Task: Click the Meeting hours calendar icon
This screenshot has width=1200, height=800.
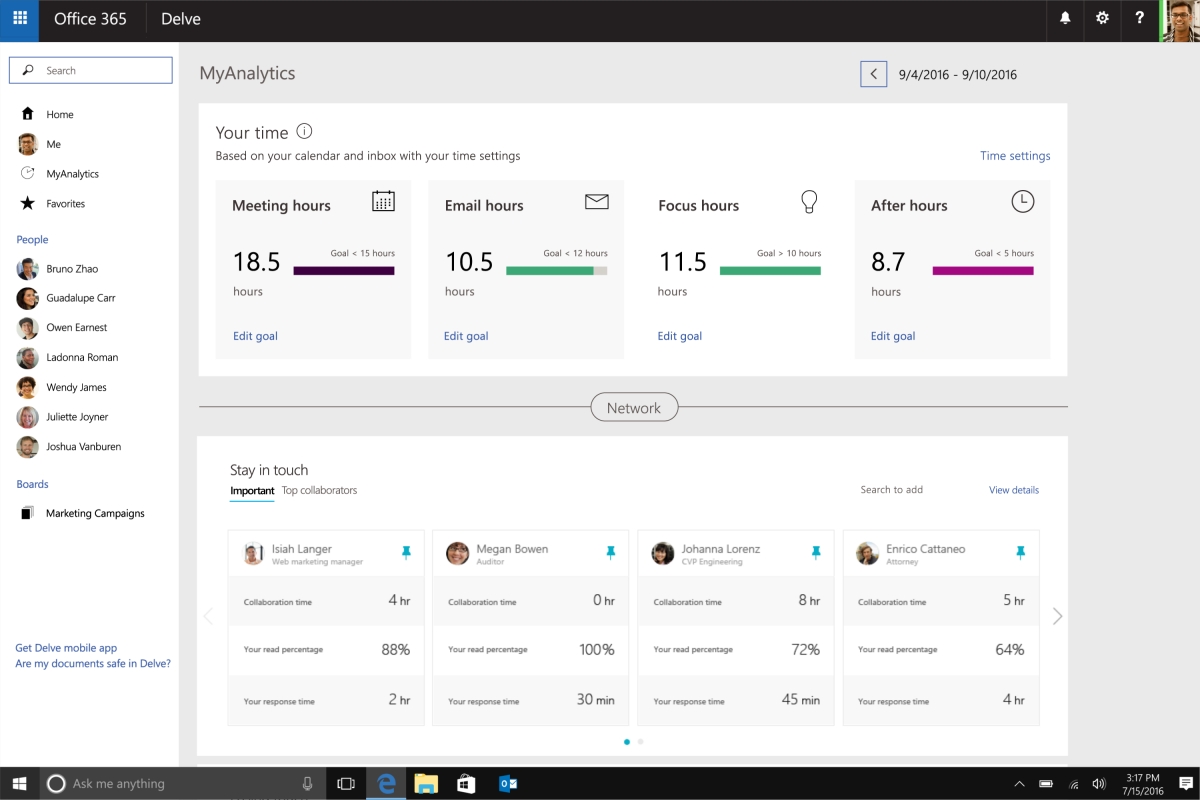Action: (x=383, y=200)
